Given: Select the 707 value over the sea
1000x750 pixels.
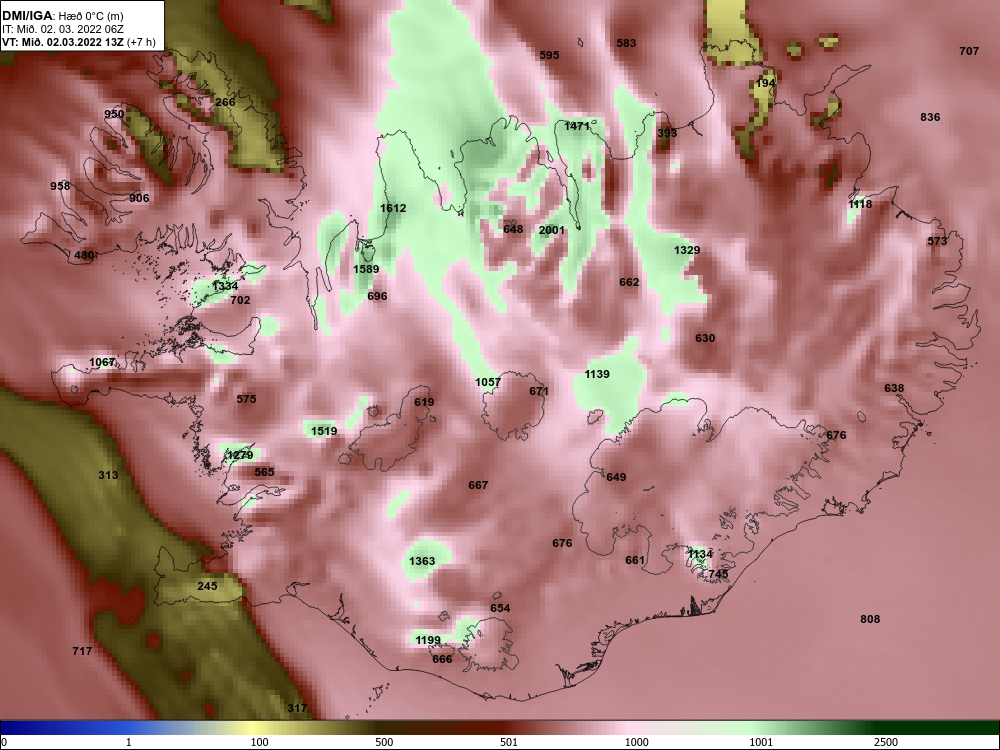Looking at the screenshot, I should [x=969, y=51].
